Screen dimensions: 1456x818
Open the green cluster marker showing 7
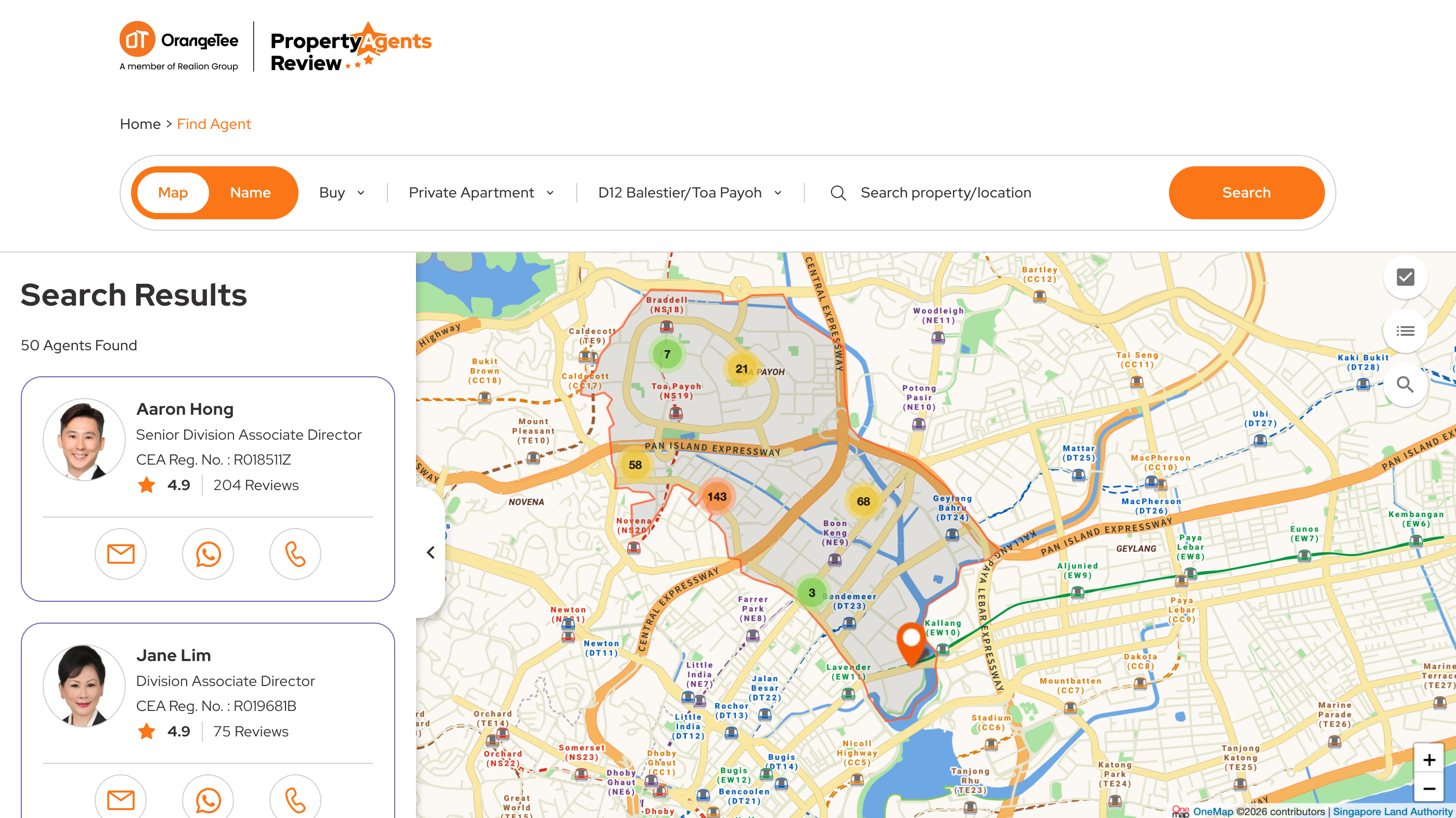click(x=668, y=354)
